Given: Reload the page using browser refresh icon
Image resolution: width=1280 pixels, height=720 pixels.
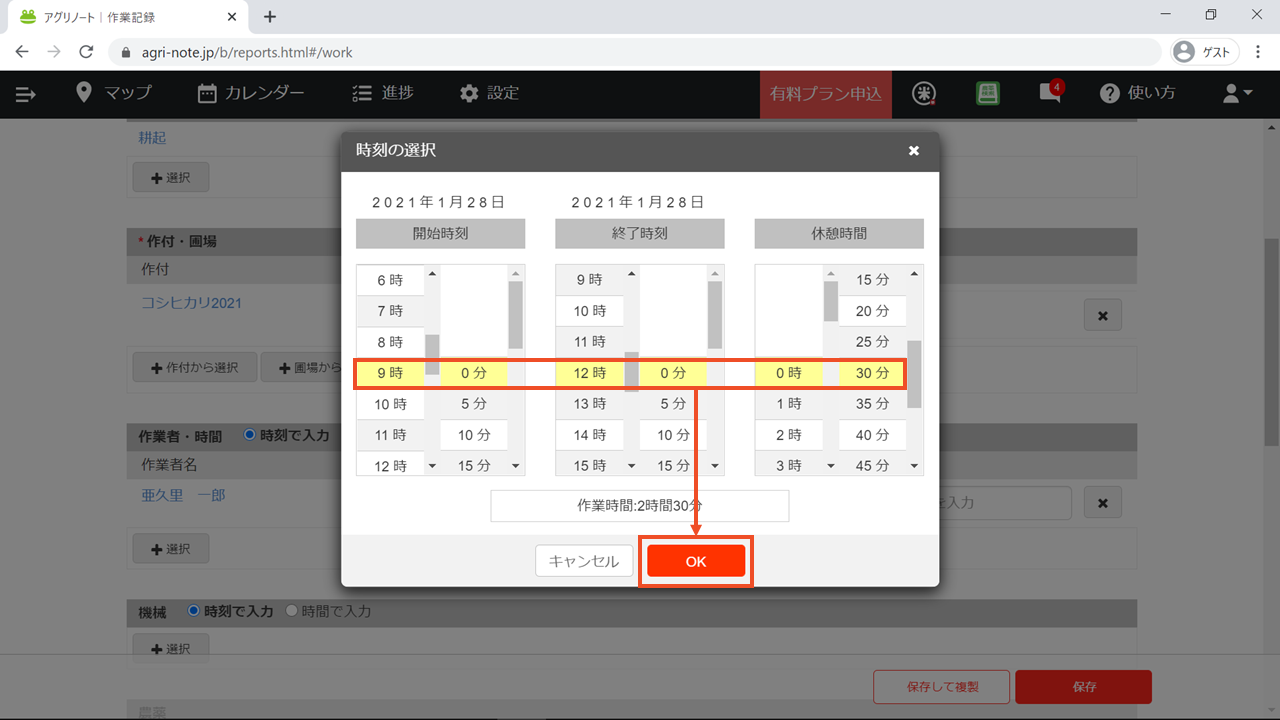Looking at the screenshot, I should tap(86, 52).
